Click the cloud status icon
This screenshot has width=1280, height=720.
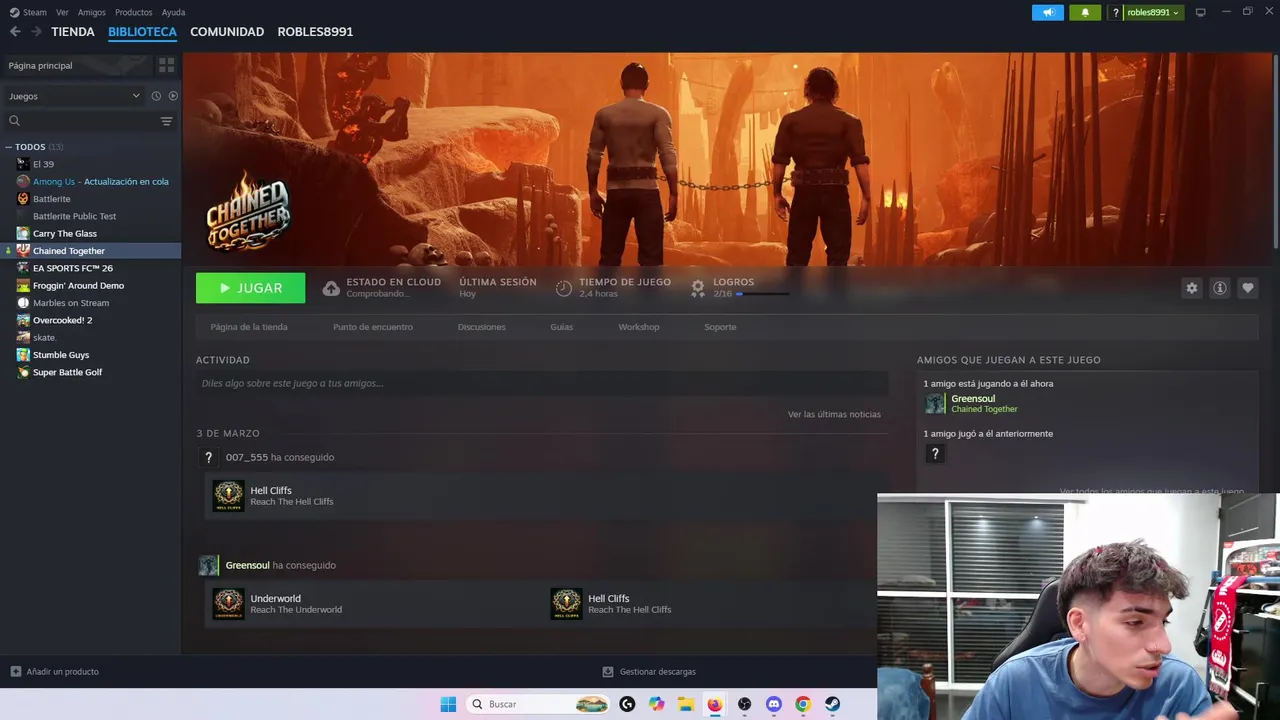click(x=331, y=288)
